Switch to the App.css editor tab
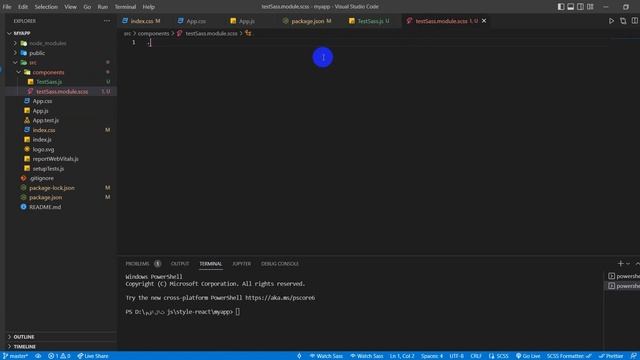Viewport: 640px width, 360px height. 196,21
